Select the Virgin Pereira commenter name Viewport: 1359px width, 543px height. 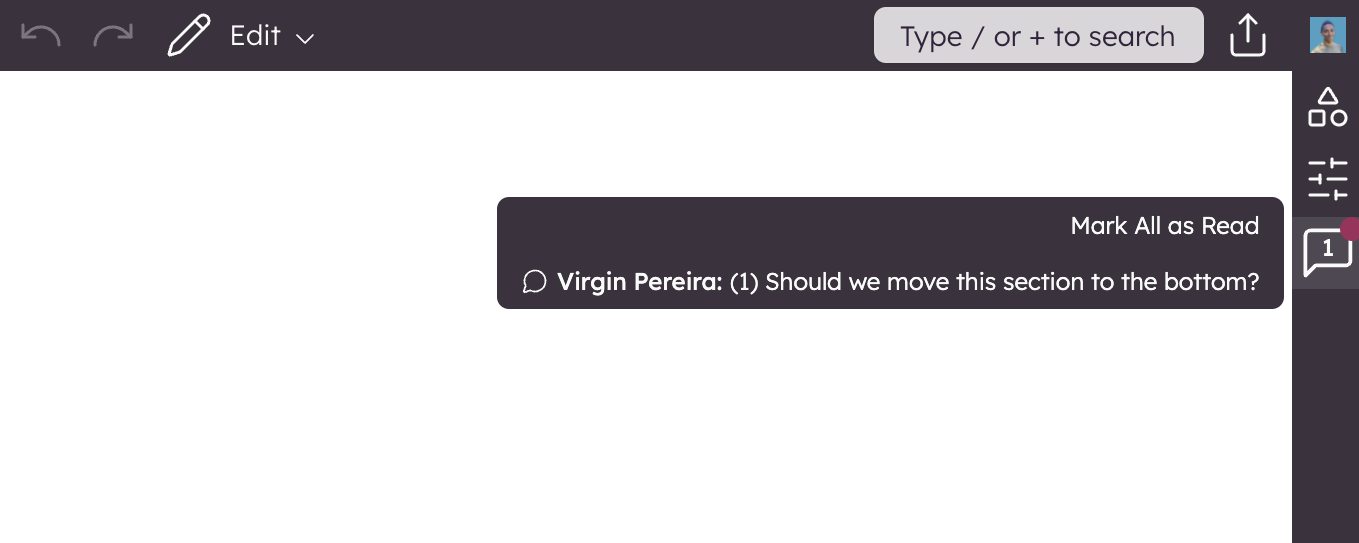[x=639, y=282]
